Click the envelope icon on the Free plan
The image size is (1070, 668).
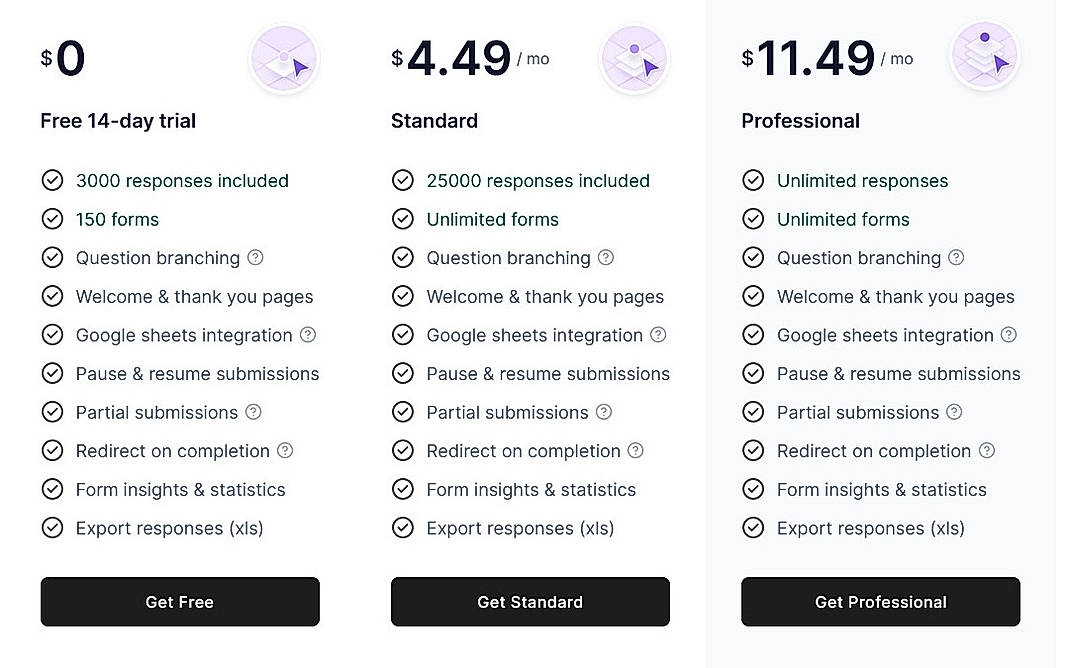click(x=284, y=60)
